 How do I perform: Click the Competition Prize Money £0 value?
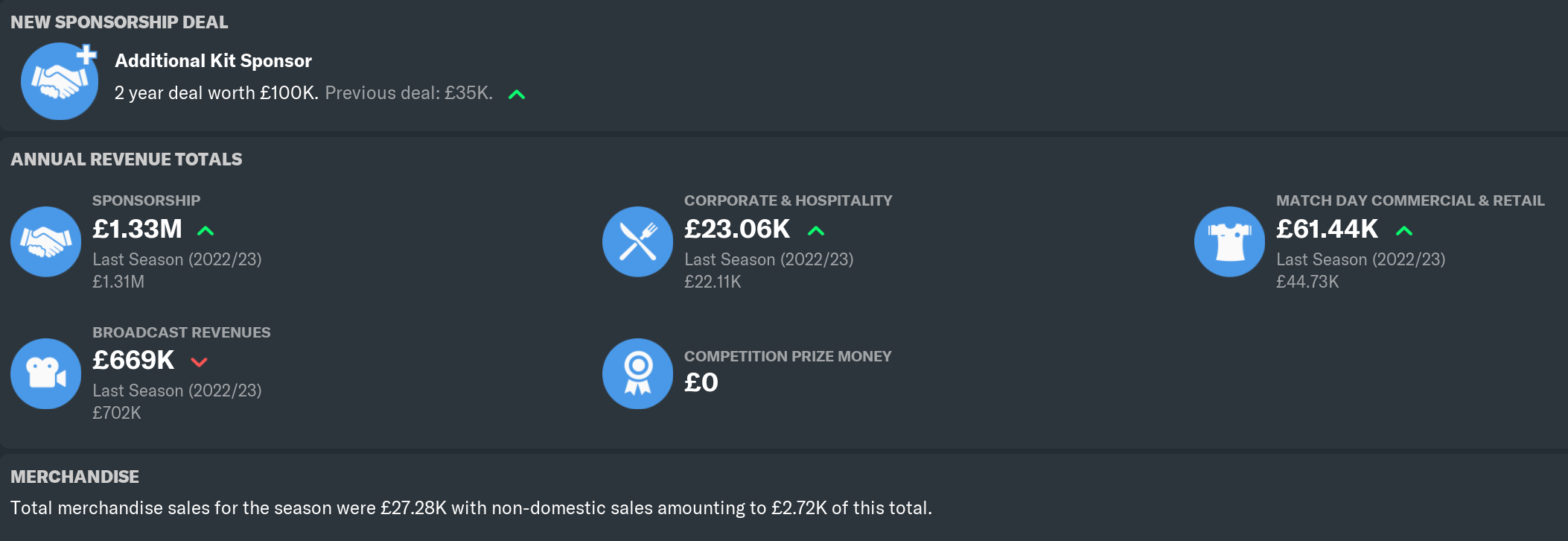click(x=701, y=383)
